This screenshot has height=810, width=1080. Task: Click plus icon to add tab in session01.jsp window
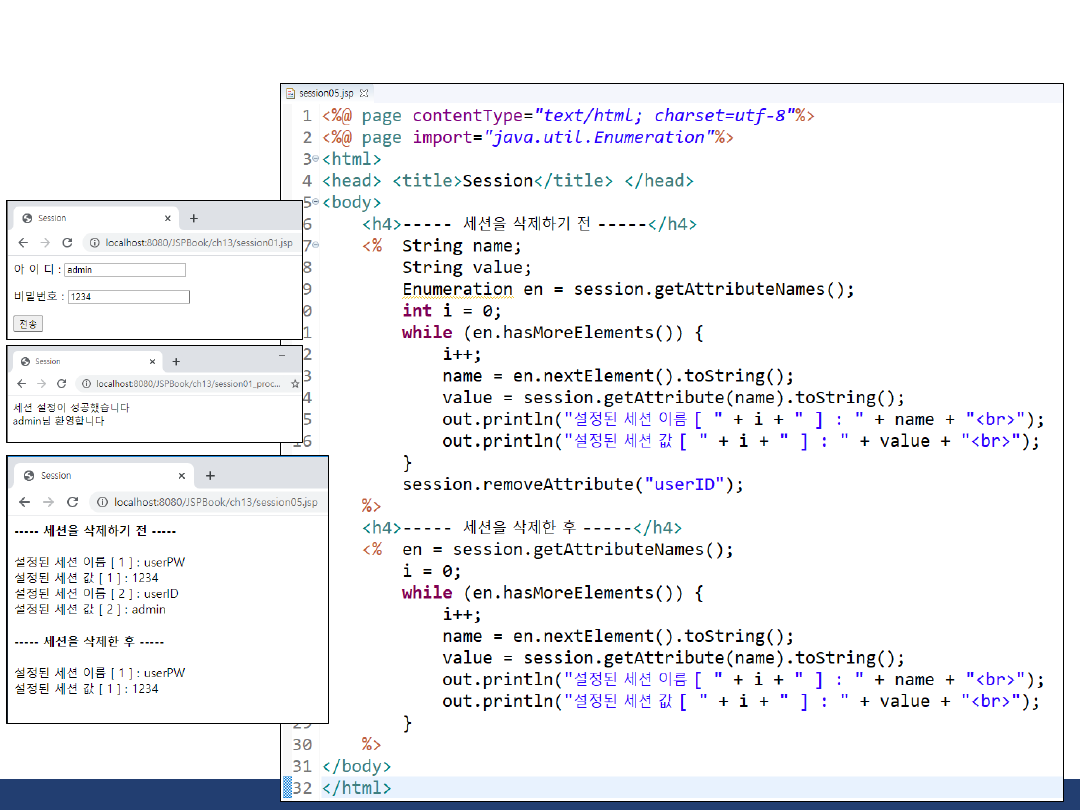tap(194, 218)
